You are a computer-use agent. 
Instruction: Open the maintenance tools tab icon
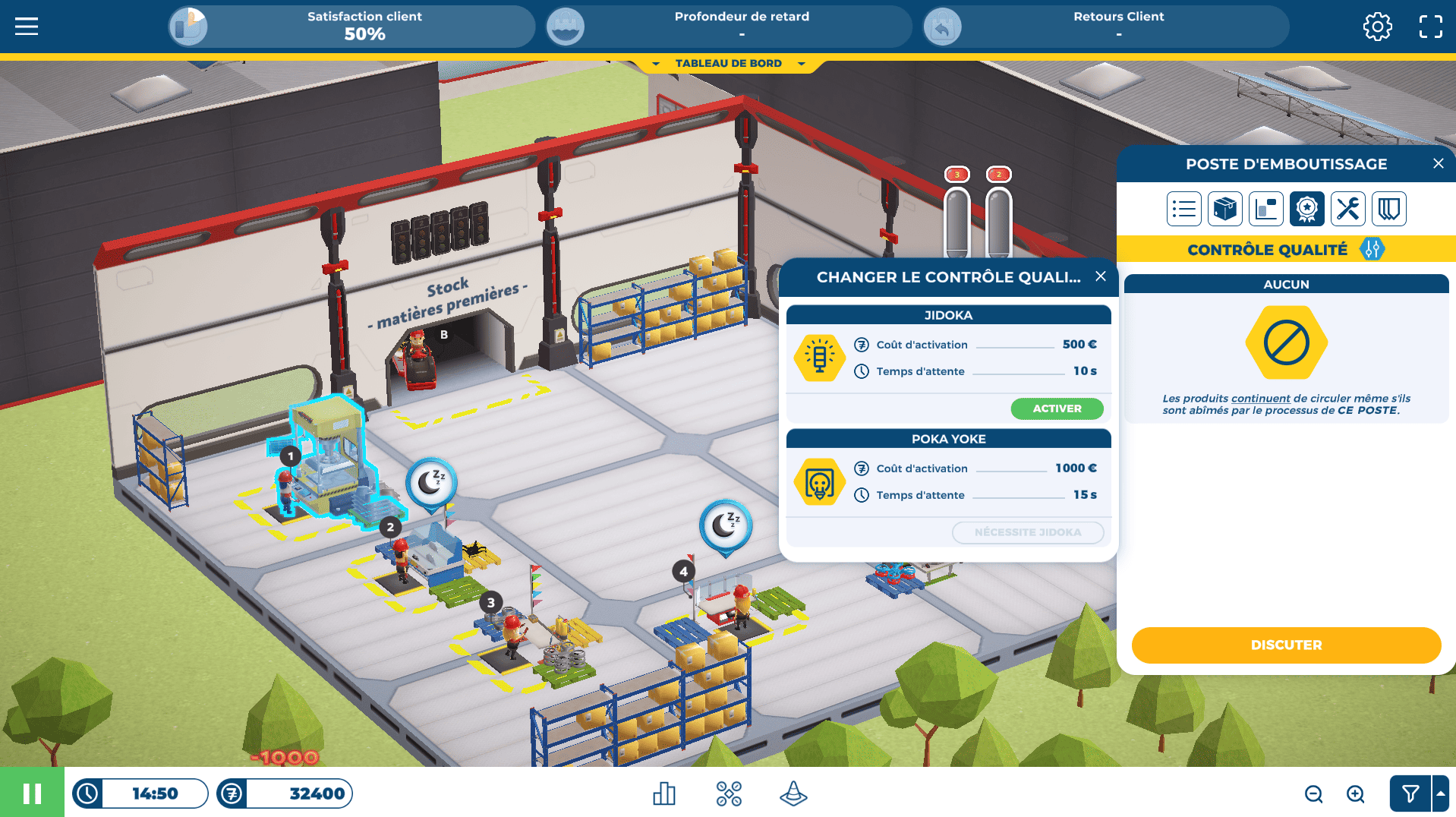(1347, 209)
